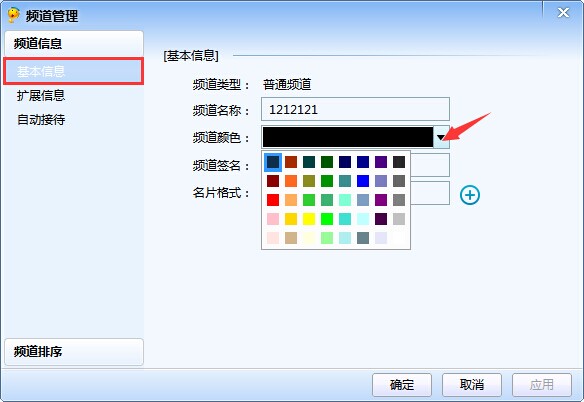Image resolution: width=584 pixels, height=402 pixels.
Task: Expand the 频道排序 section
Action: click(74, 352)
